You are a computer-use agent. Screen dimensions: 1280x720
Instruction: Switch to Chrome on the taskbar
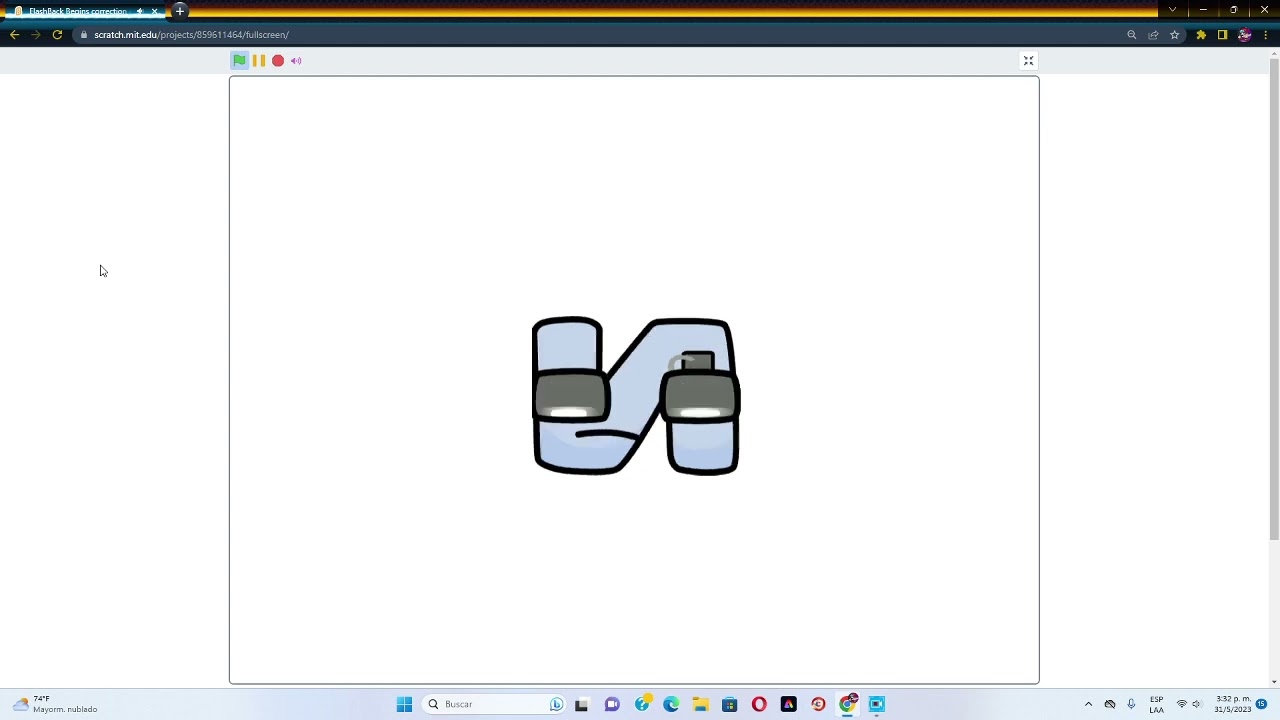coord(848,704)
